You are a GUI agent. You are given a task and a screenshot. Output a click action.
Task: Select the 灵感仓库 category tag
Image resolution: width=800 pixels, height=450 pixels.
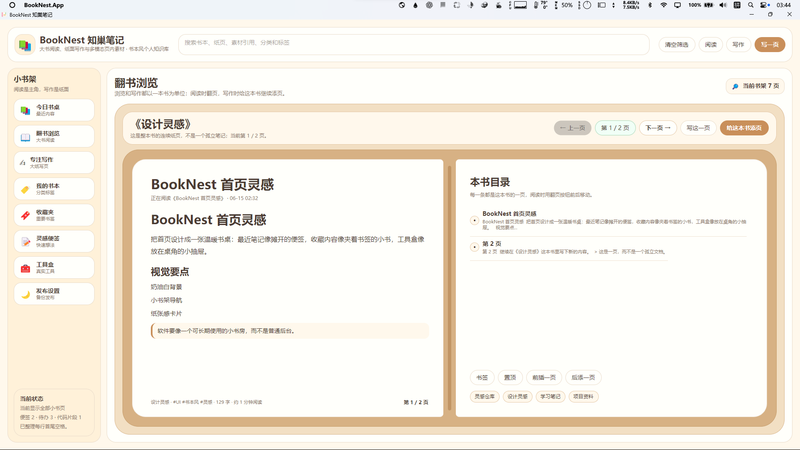pyautogui.click(x=485, y=396)
